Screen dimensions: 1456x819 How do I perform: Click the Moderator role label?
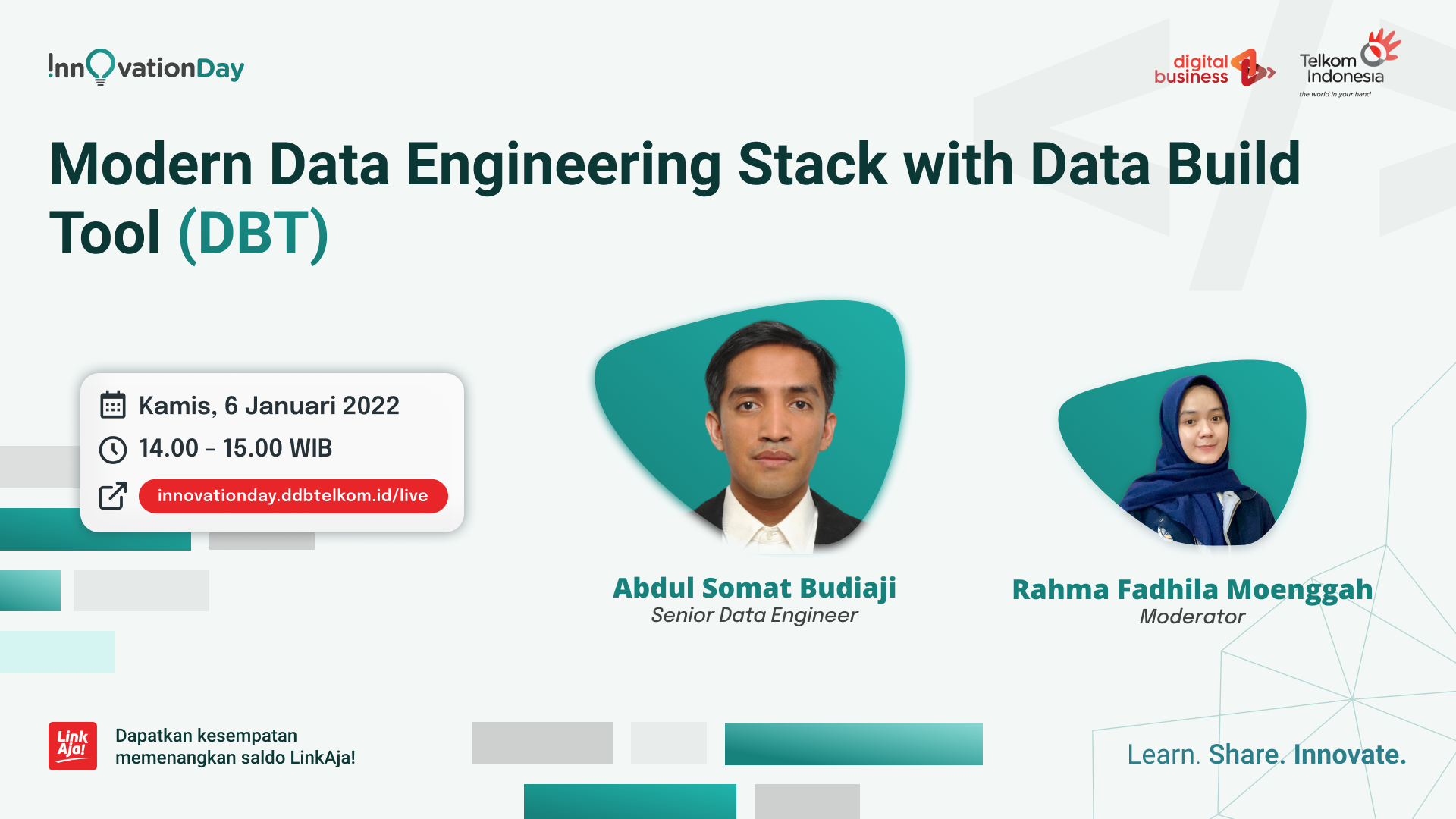click(x=1192, y=617)
